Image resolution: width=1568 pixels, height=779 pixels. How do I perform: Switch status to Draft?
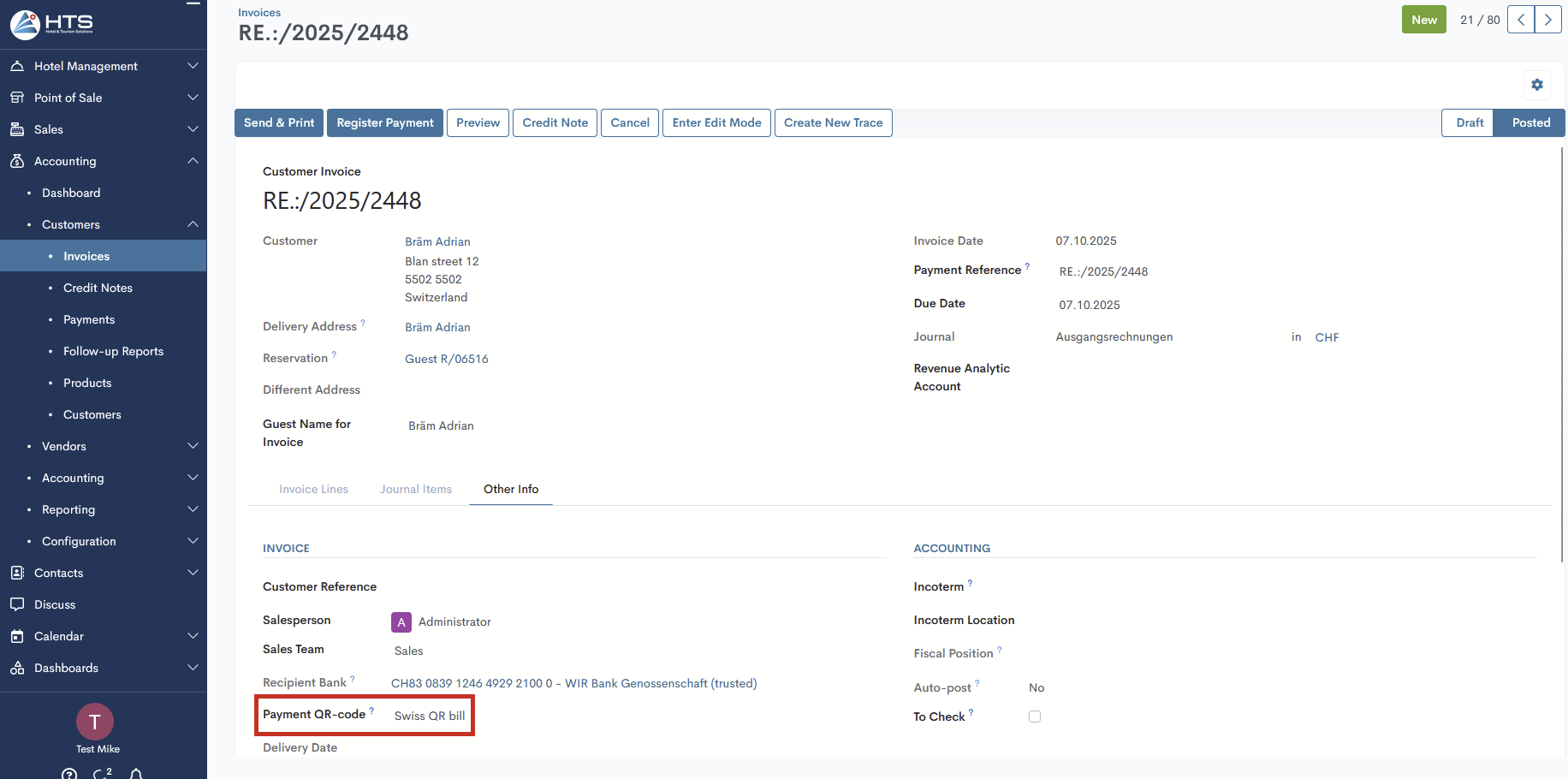1469,122
